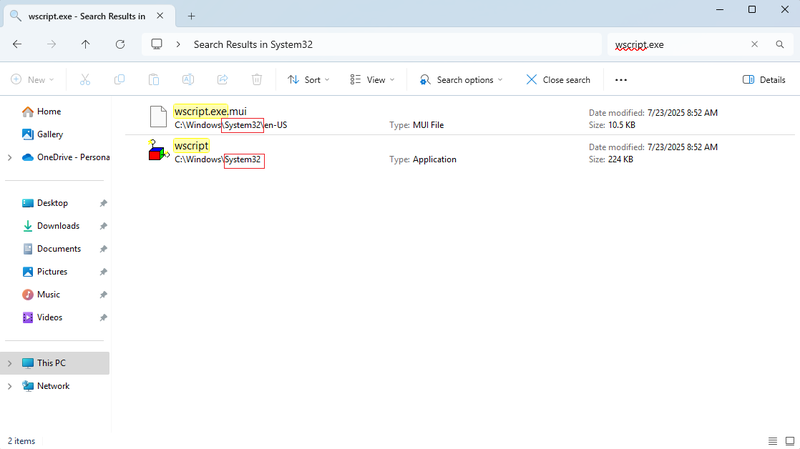This screenshot has width=800, height=449.
Task: Open the See more ellipsis menu
Action: point(621,80)
